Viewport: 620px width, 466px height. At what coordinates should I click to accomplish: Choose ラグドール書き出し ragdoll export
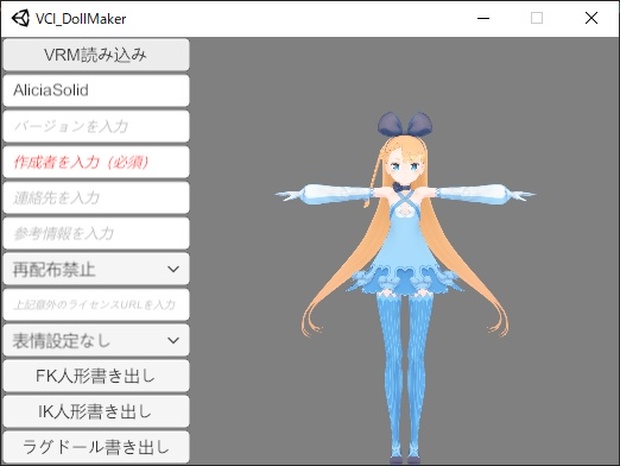pyautogui.click(x=96, y=447)
